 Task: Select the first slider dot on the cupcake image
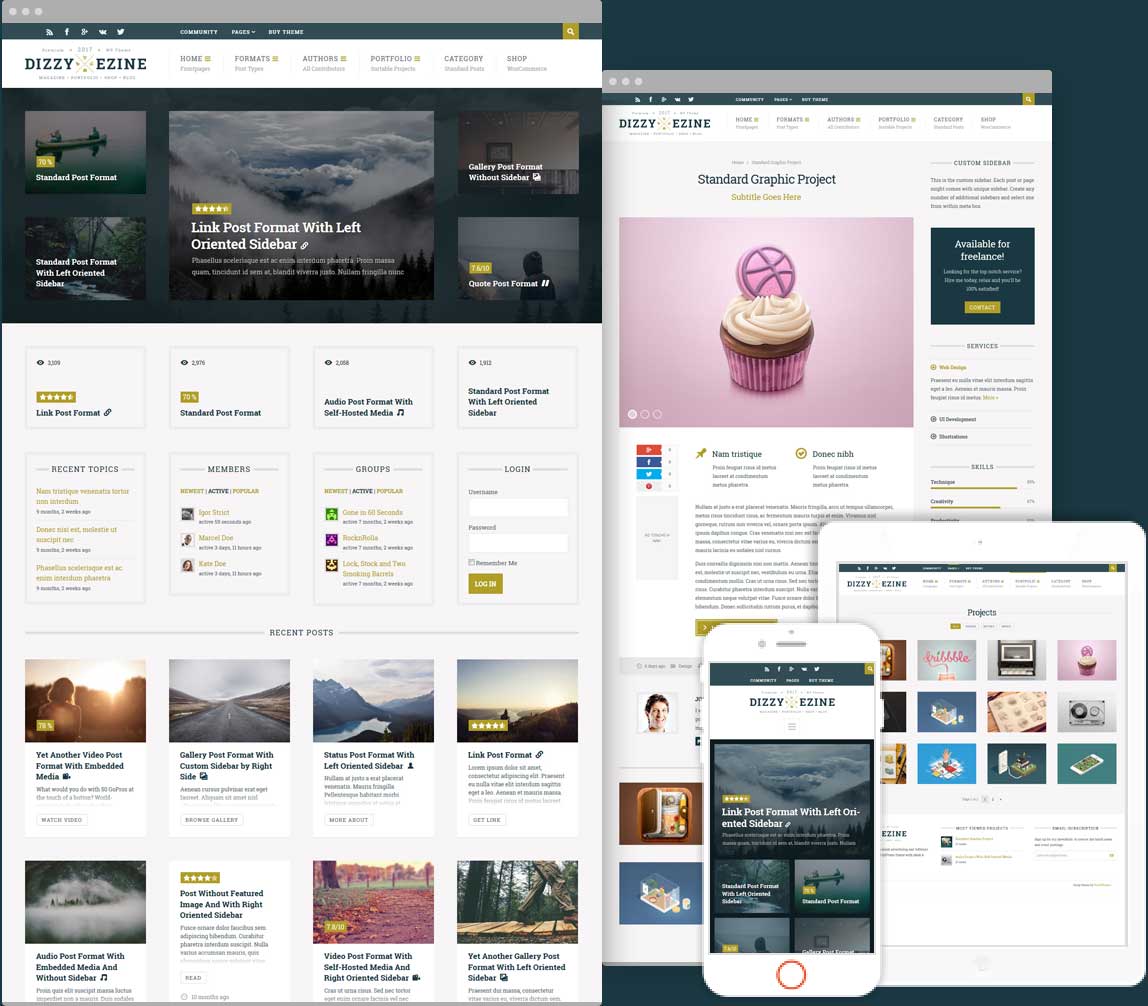[x=632, y=414]
